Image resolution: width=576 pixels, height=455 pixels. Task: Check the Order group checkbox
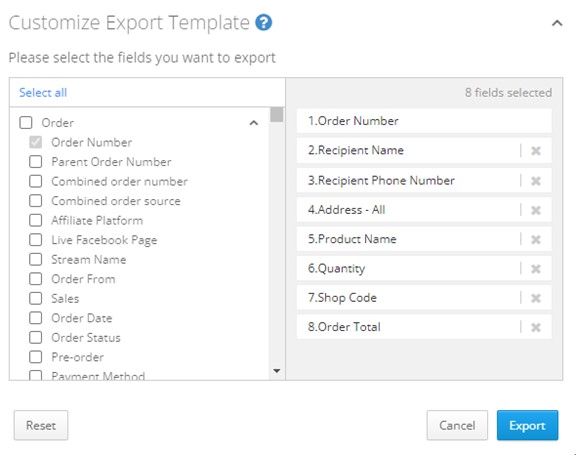(26, 122)
